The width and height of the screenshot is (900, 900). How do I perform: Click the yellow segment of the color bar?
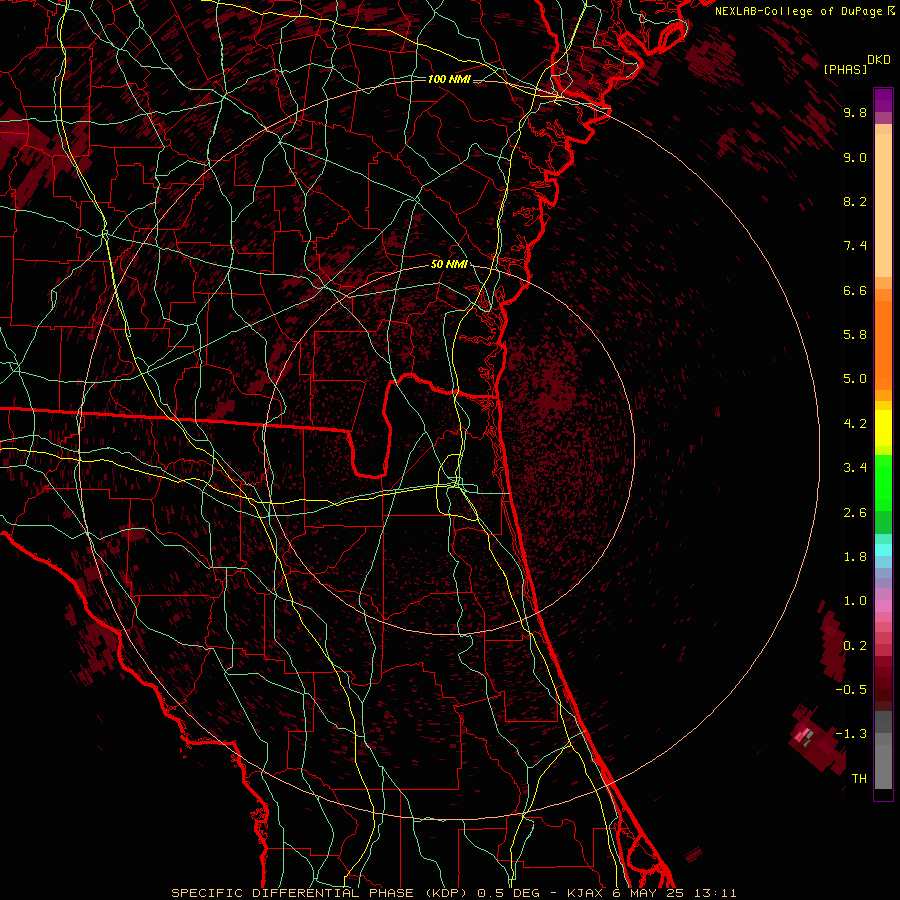pos(883,428)
